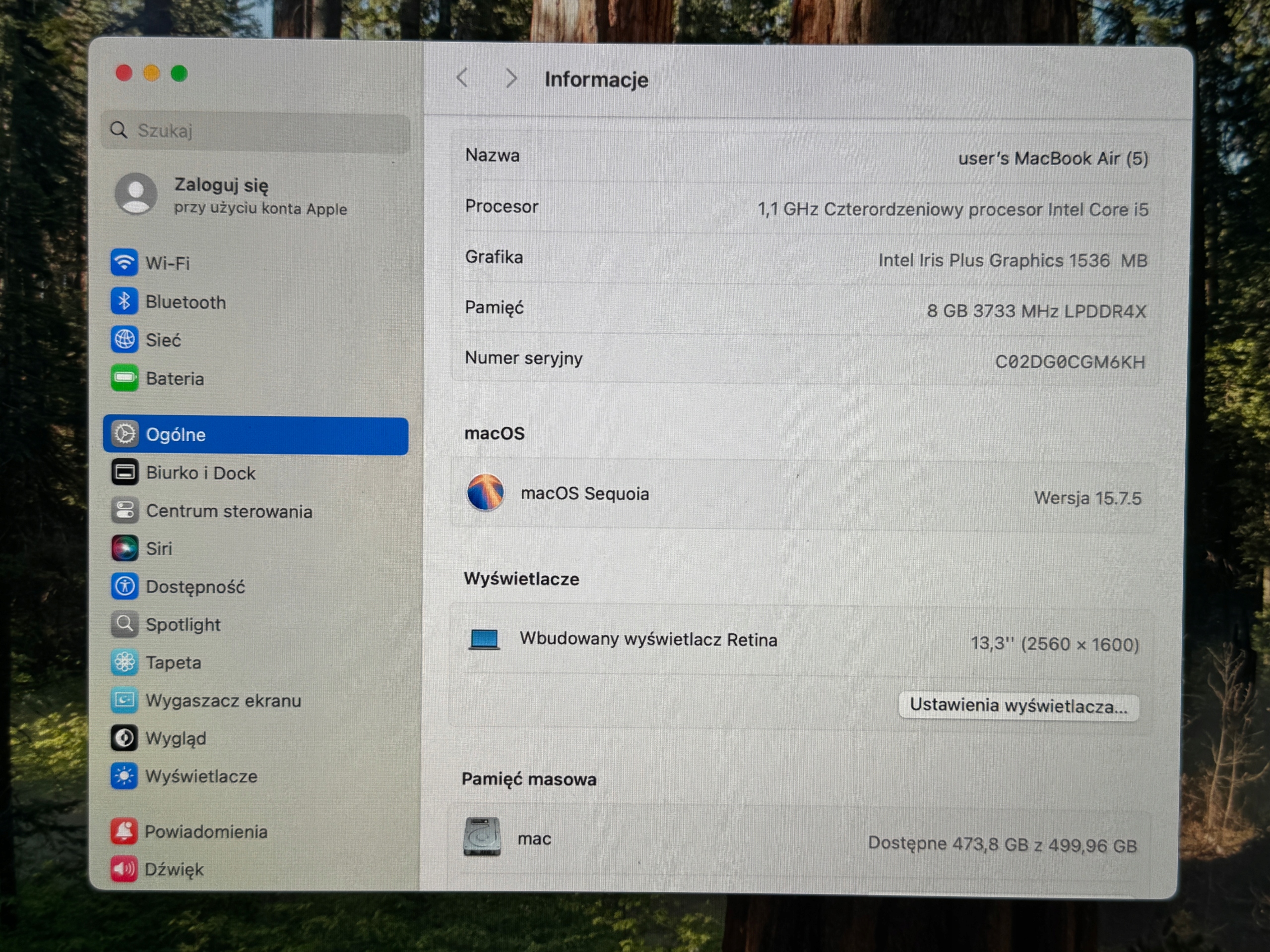Click the macOS Sequoia logo icon
This screenshot has height=952, width=1270.
[485, 492]
